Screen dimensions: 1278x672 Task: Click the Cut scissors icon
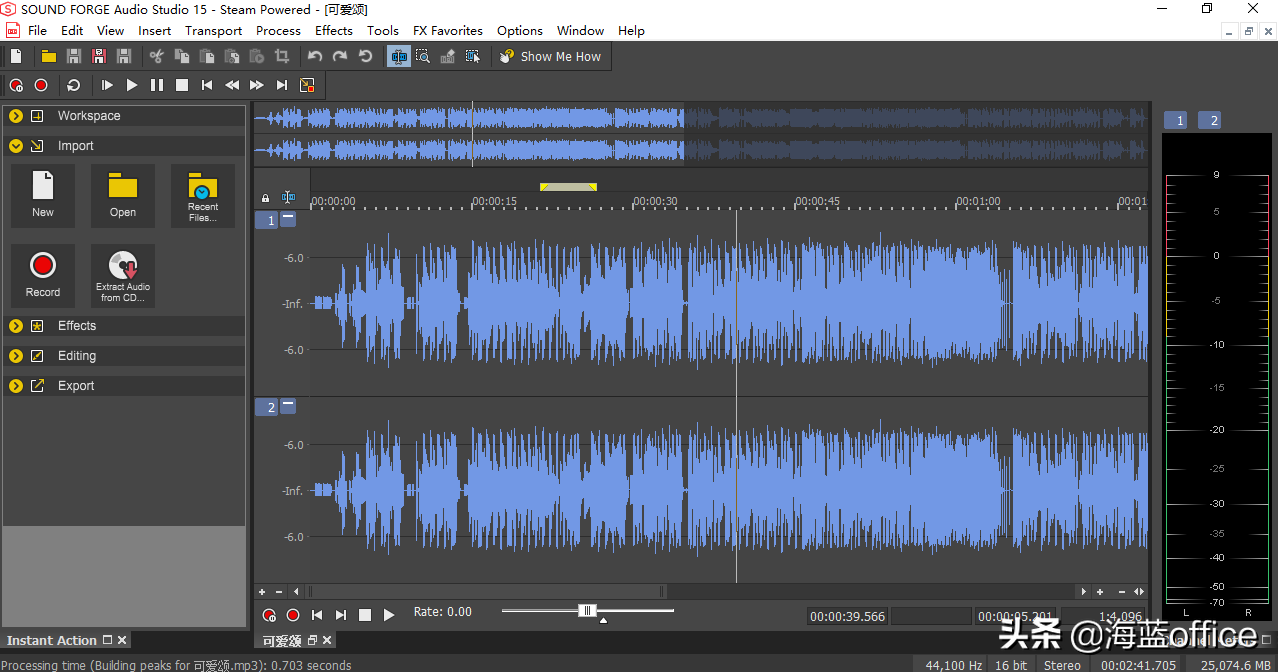156,57
